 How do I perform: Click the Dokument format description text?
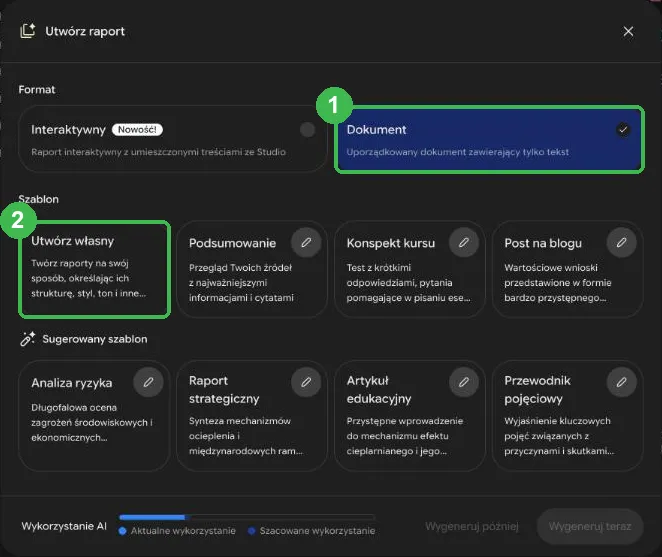458,152
